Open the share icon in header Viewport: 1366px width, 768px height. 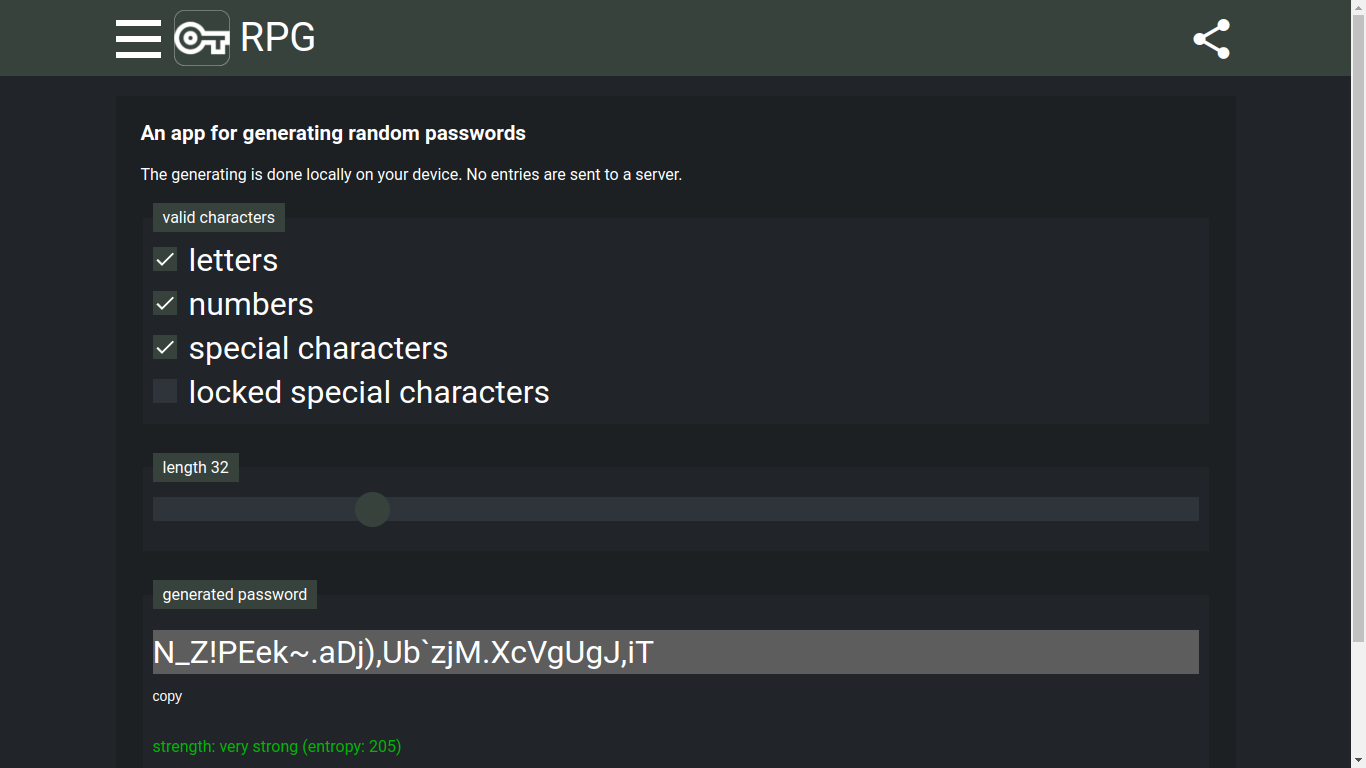click(1211, 39)
